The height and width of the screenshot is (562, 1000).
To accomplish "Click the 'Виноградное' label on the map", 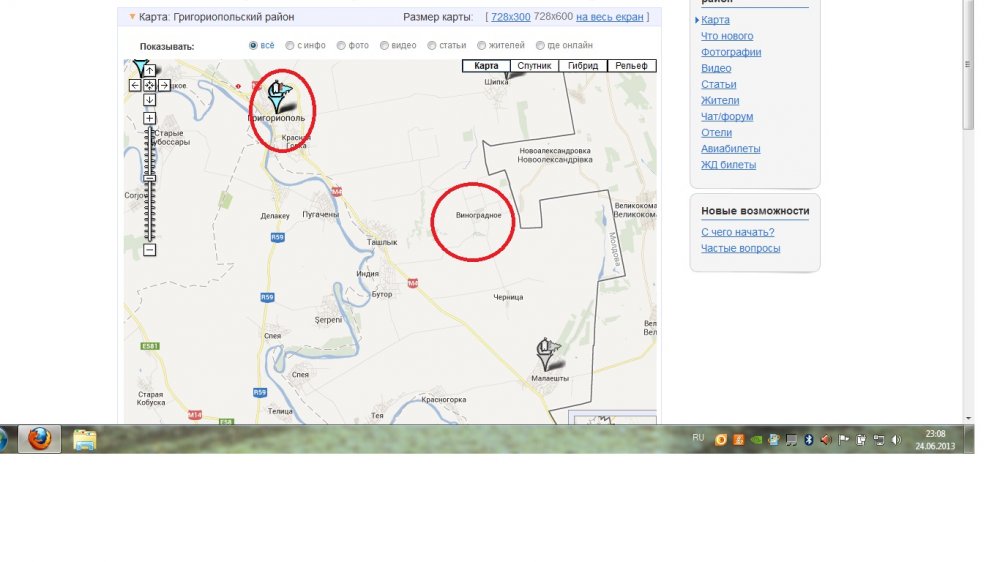I will click(478, 215).
